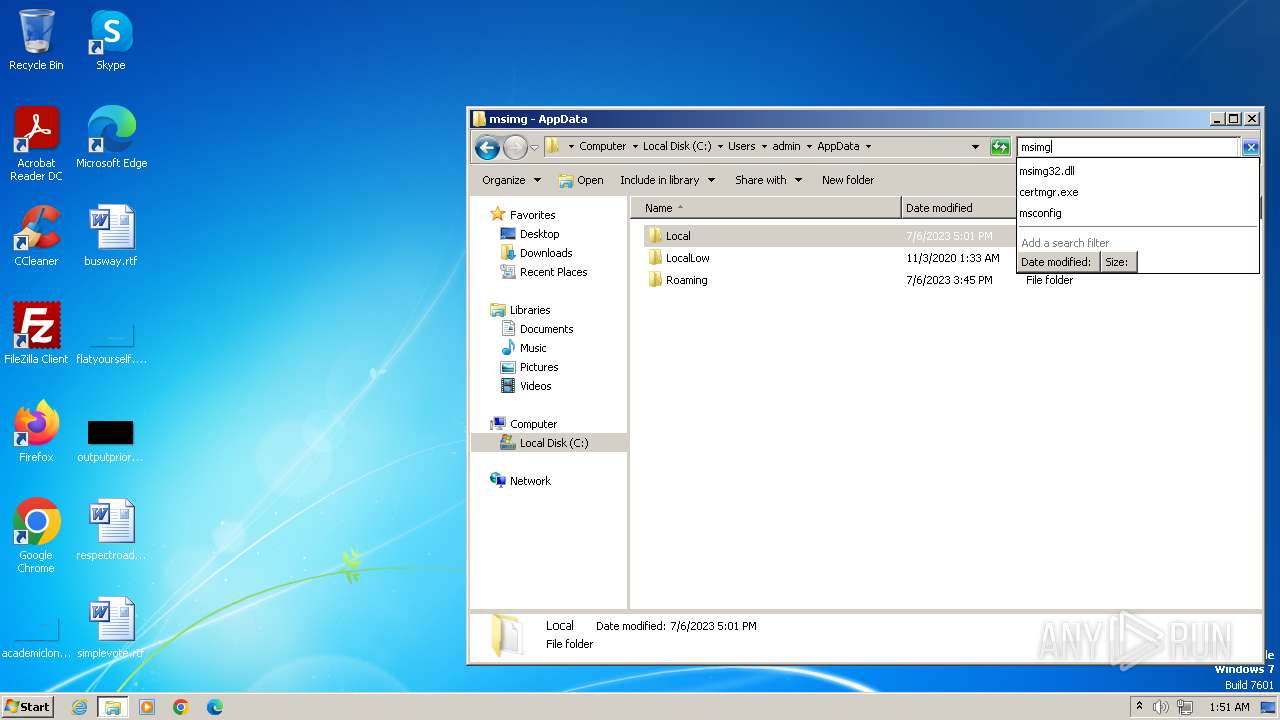Click in the msimg search field

tap(1128, 147)
